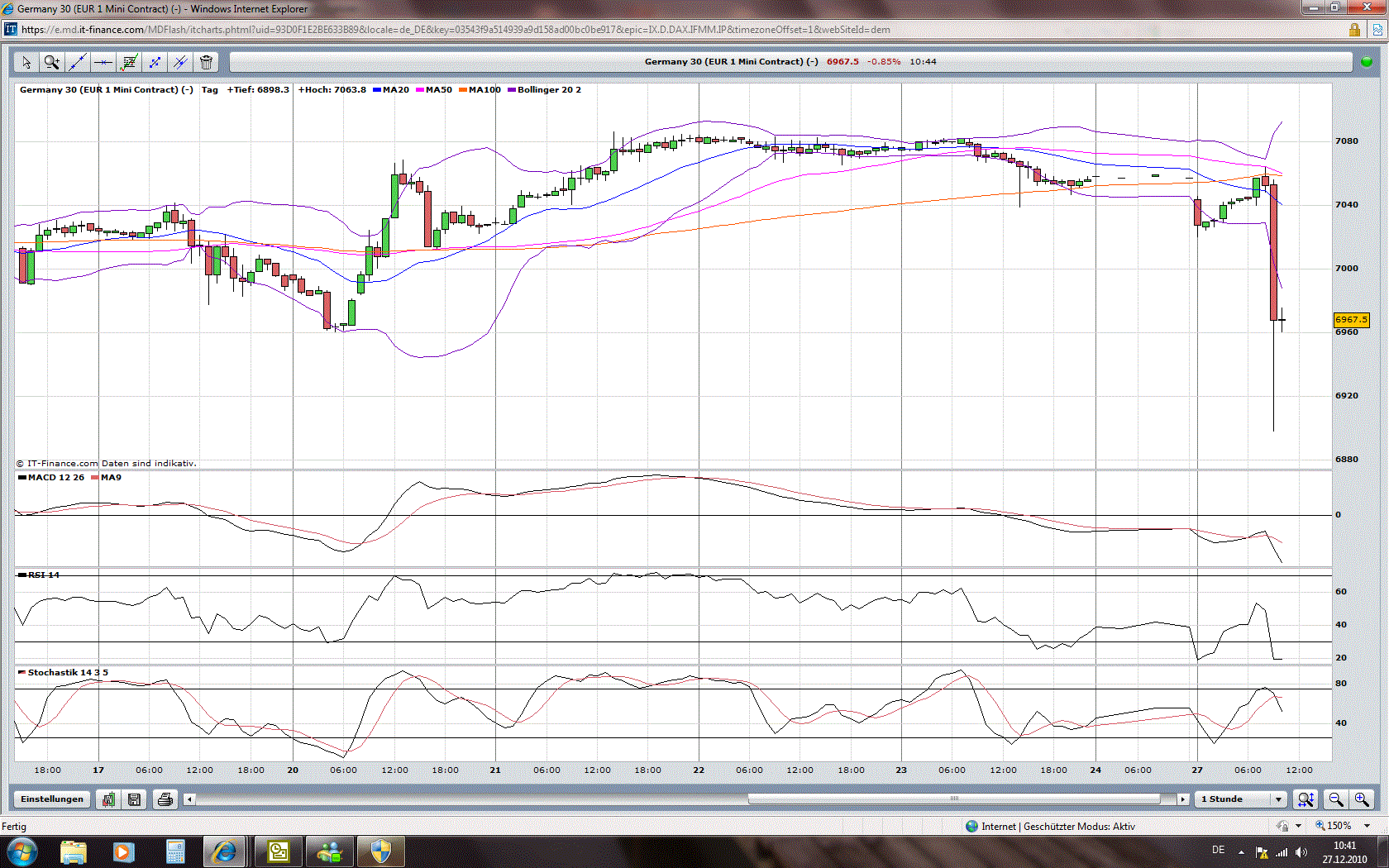The width and height of the screenshot is (1389, 868).
Task: Zoom in the chart time axis
Action: tap(1362, 799)
